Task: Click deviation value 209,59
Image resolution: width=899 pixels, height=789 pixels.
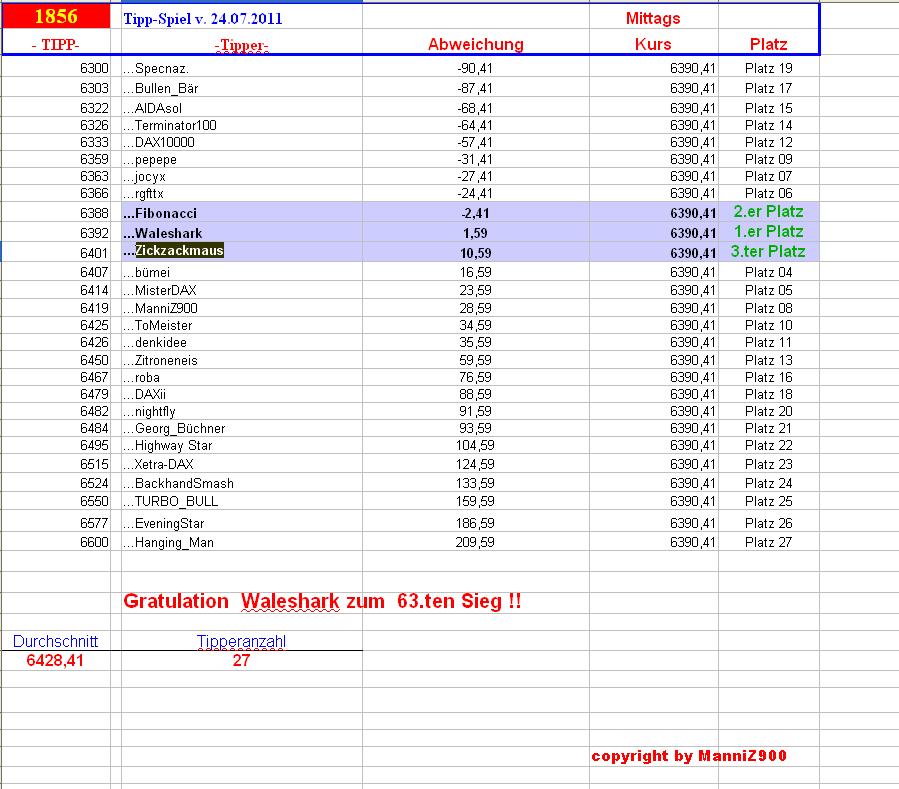Action: coord(475,542)
